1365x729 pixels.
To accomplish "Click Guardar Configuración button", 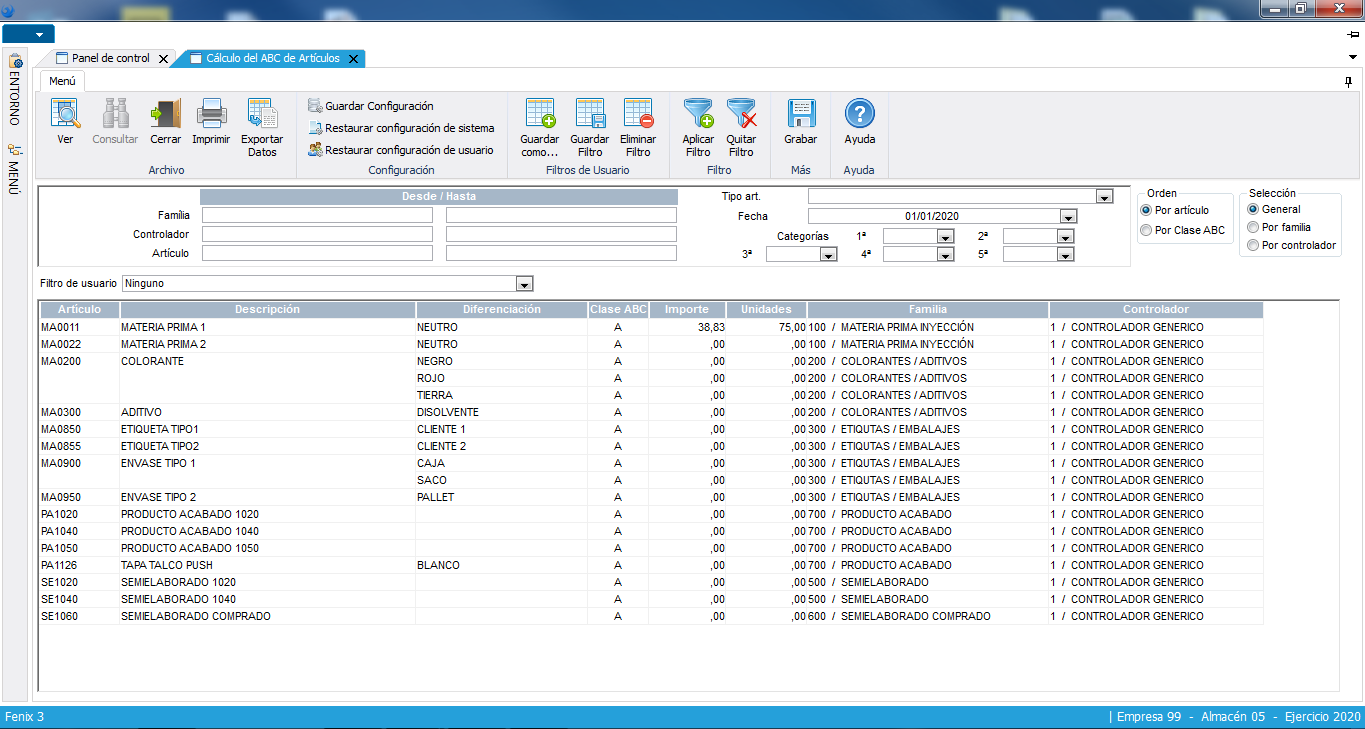I will tap(378, 106).
